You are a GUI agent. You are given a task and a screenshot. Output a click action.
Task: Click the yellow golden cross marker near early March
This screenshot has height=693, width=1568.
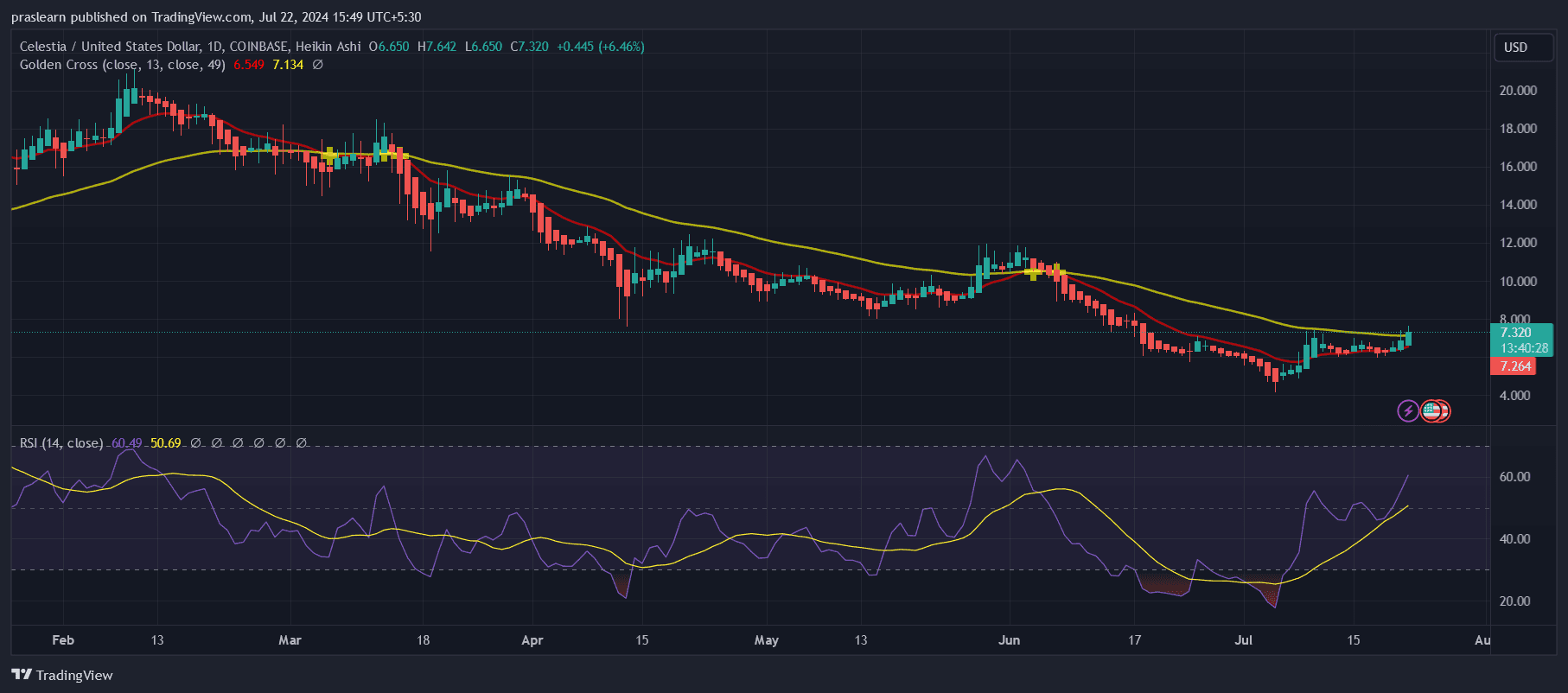click(329, 156)
